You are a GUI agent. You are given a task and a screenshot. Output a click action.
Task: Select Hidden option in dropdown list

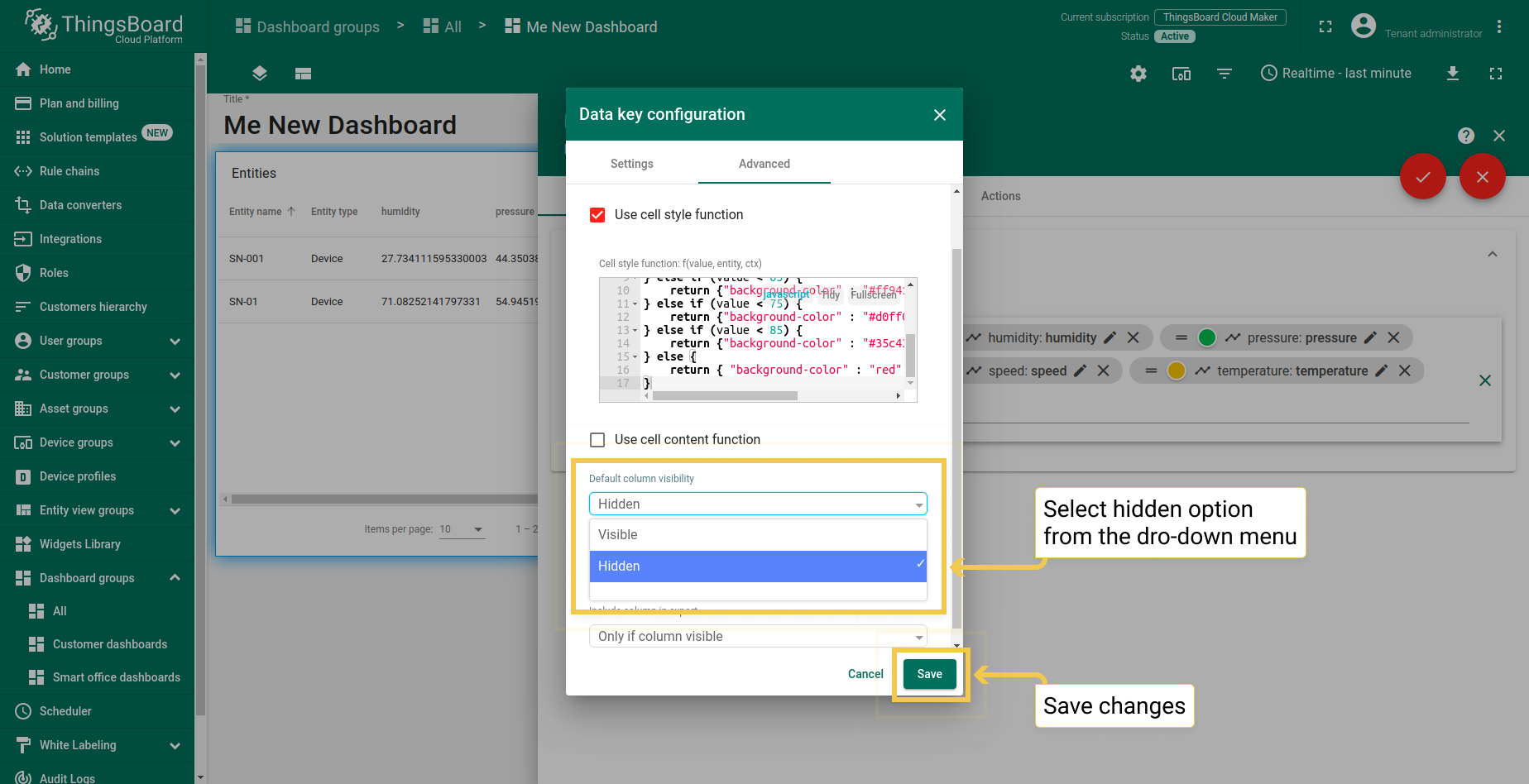(x=758, y=566)
